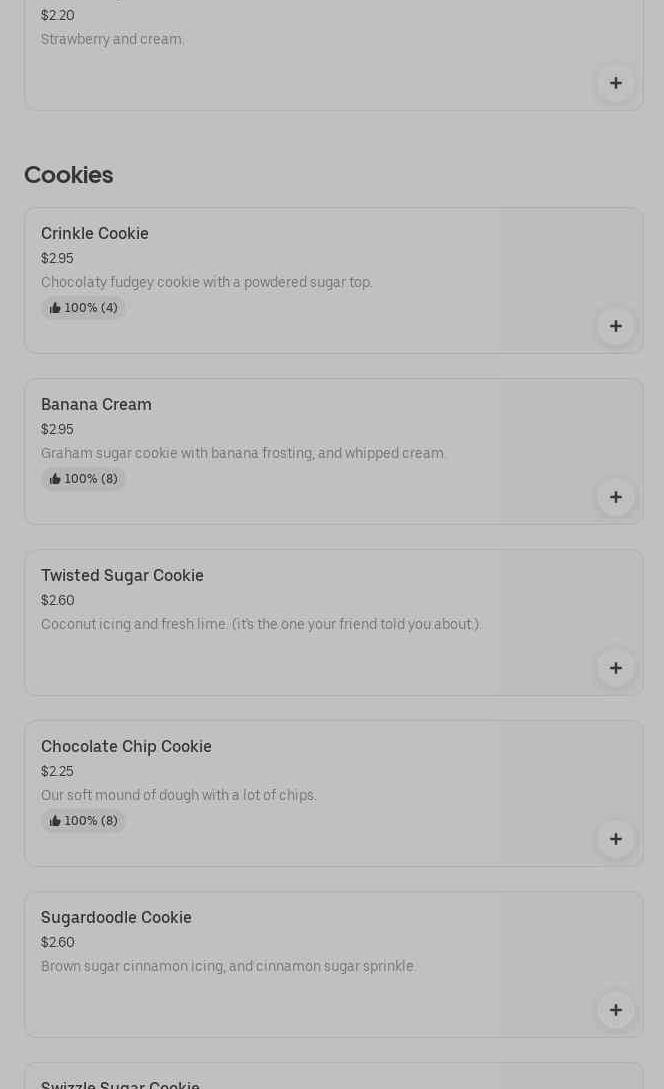Add the Strawberry and cream item
This screenshot has height=1089, width=664.
point(615,83)
